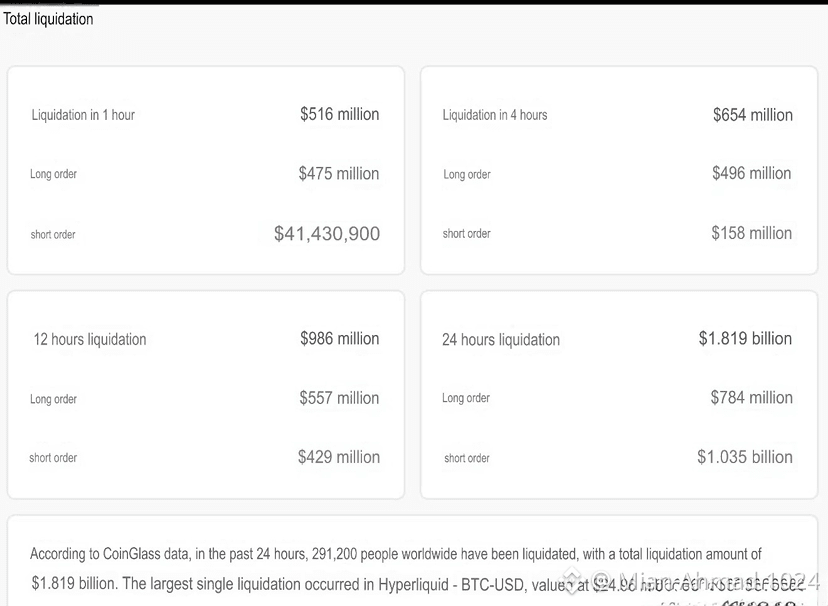The width and height of the screenshot is (828, 606).
Task: Click the $516 million one-hour total
Action: point(340,114)
